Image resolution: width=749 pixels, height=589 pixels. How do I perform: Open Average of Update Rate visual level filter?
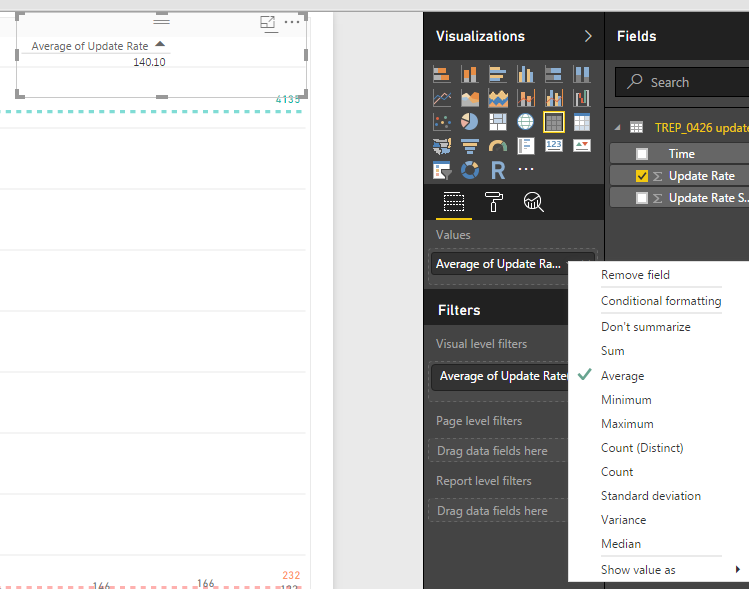click(x=500, y=376)
